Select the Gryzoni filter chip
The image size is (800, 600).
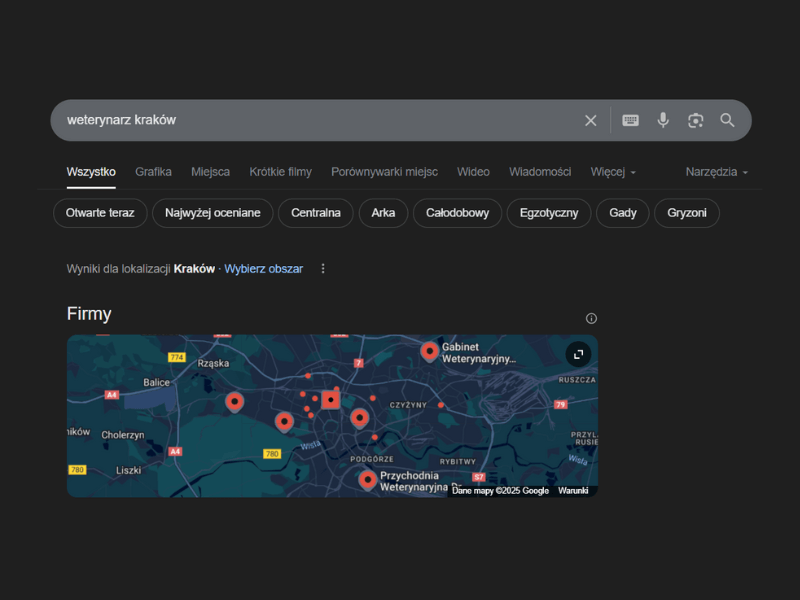pyautogui.click(x=687, y=213)
